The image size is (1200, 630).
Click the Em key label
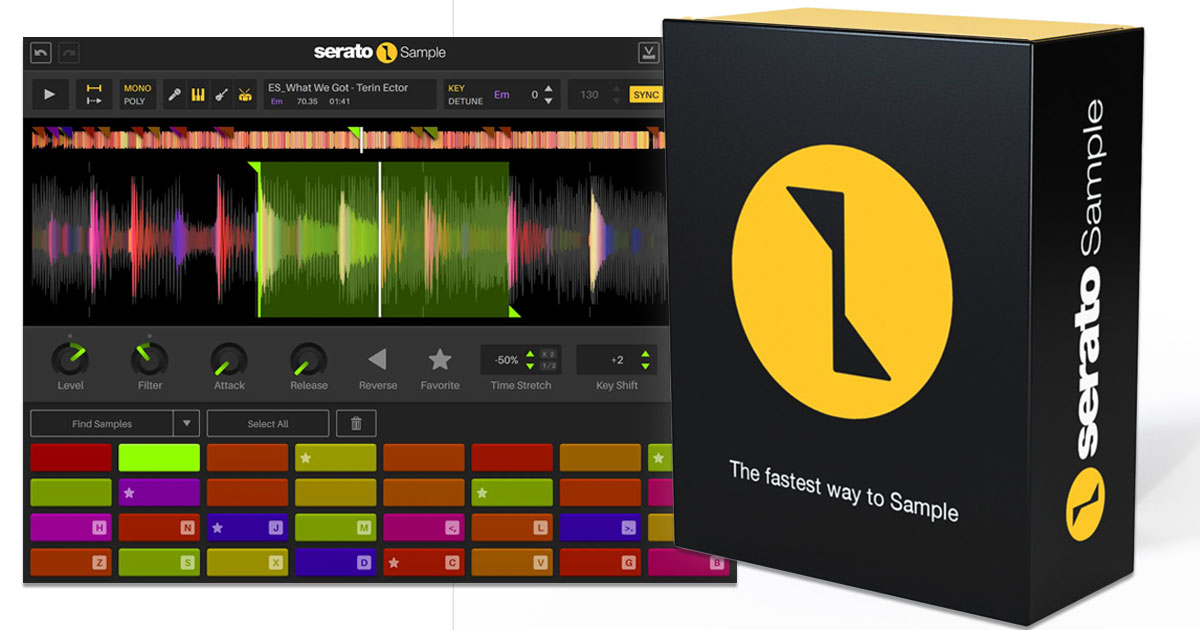pyautogui.click(x=500, y=94)
